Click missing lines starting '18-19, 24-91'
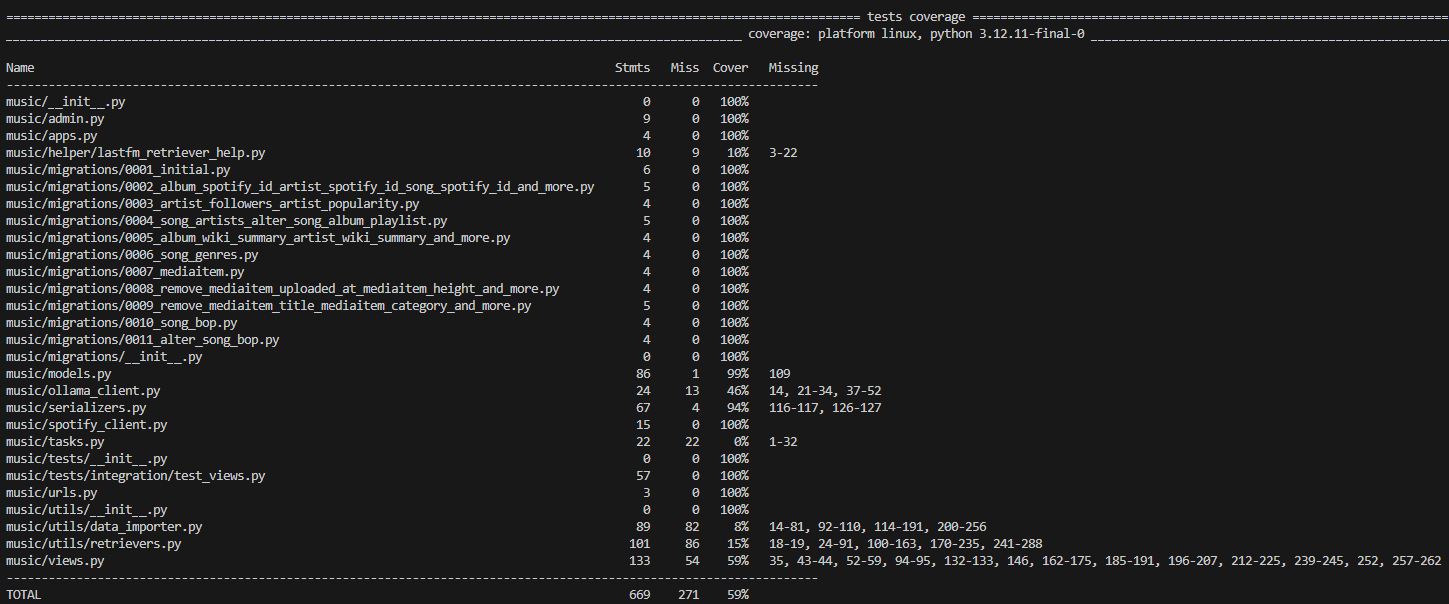This screenshot has width=1449, height=604. coord(905,544)
